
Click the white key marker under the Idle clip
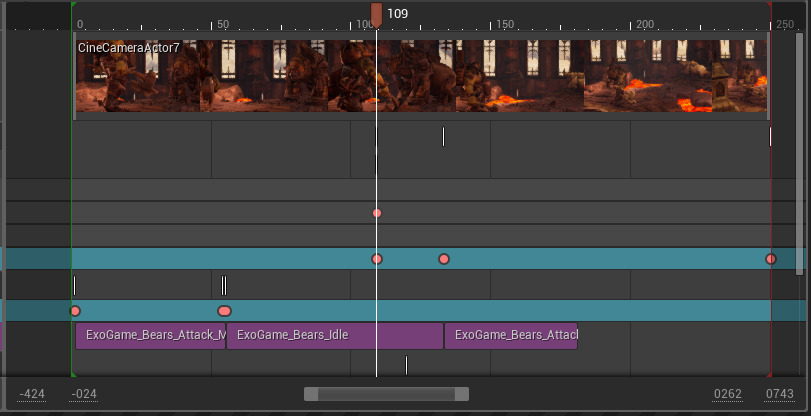click(x=406, y=365)
